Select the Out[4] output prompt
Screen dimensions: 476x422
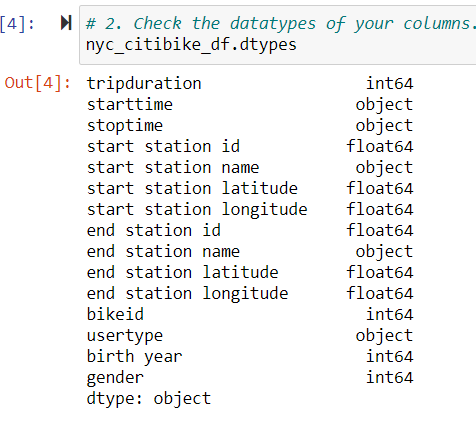click(37, 83)
